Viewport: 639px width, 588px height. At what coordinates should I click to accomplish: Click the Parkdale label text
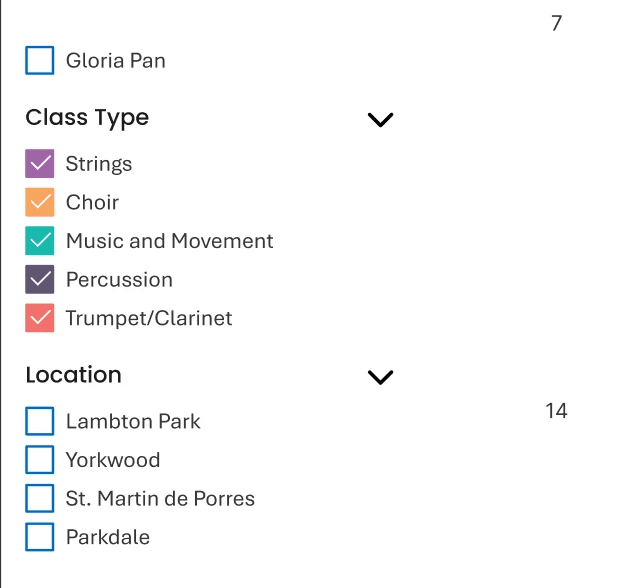(108, 537)
